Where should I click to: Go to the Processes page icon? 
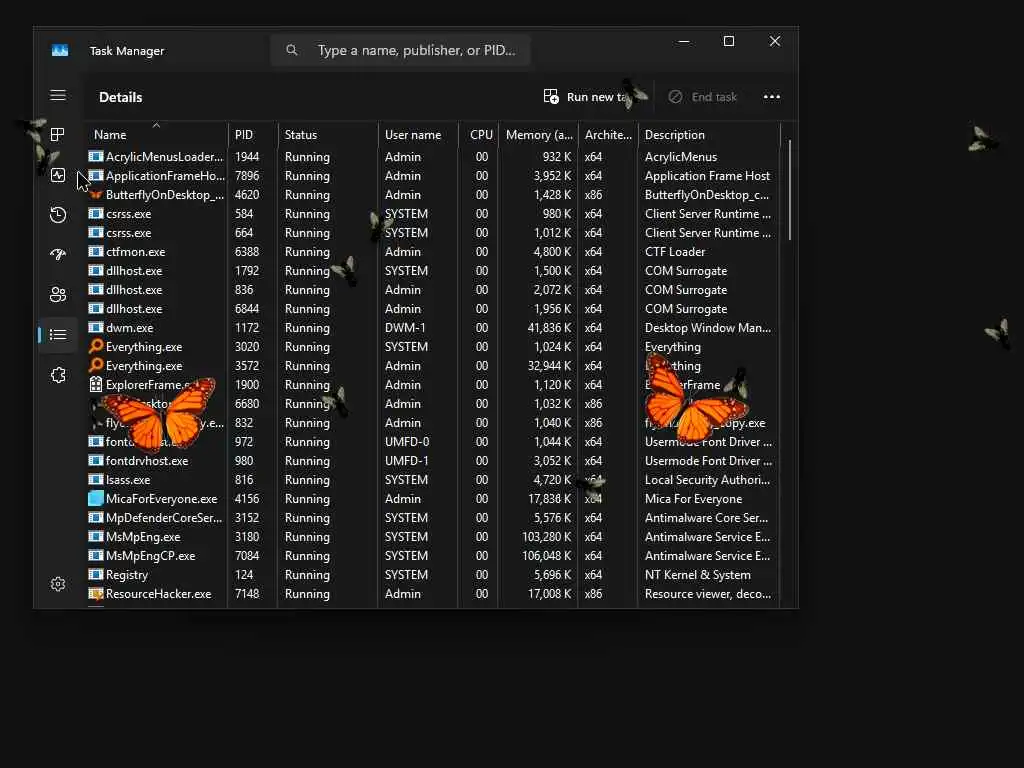[x=57, y=135]
